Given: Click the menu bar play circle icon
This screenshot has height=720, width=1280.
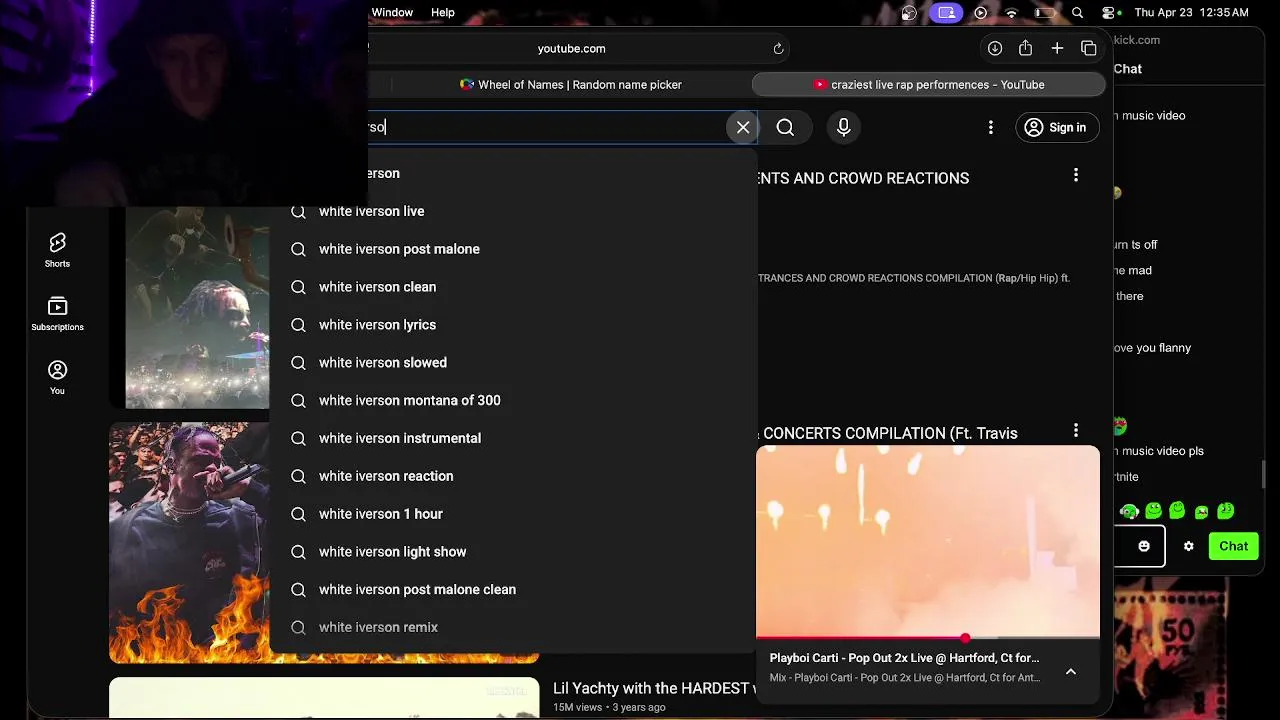Looking at the screenshot, I should [980, 13].
